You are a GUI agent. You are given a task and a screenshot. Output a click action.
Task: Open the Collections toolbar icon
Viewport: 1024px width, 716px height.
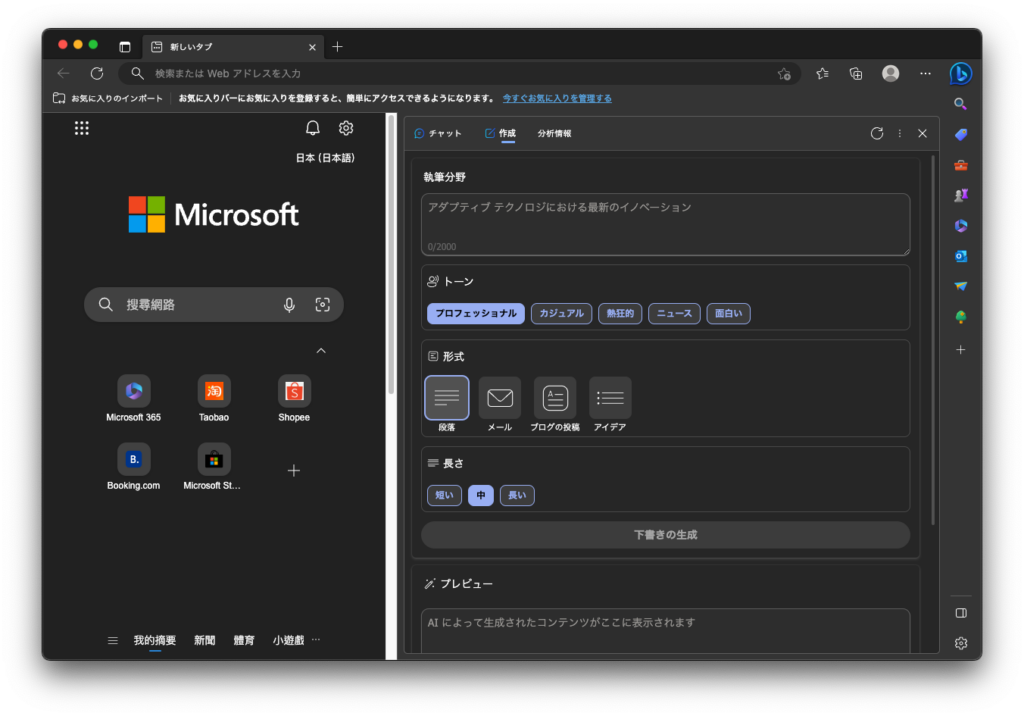click(856, 74)
